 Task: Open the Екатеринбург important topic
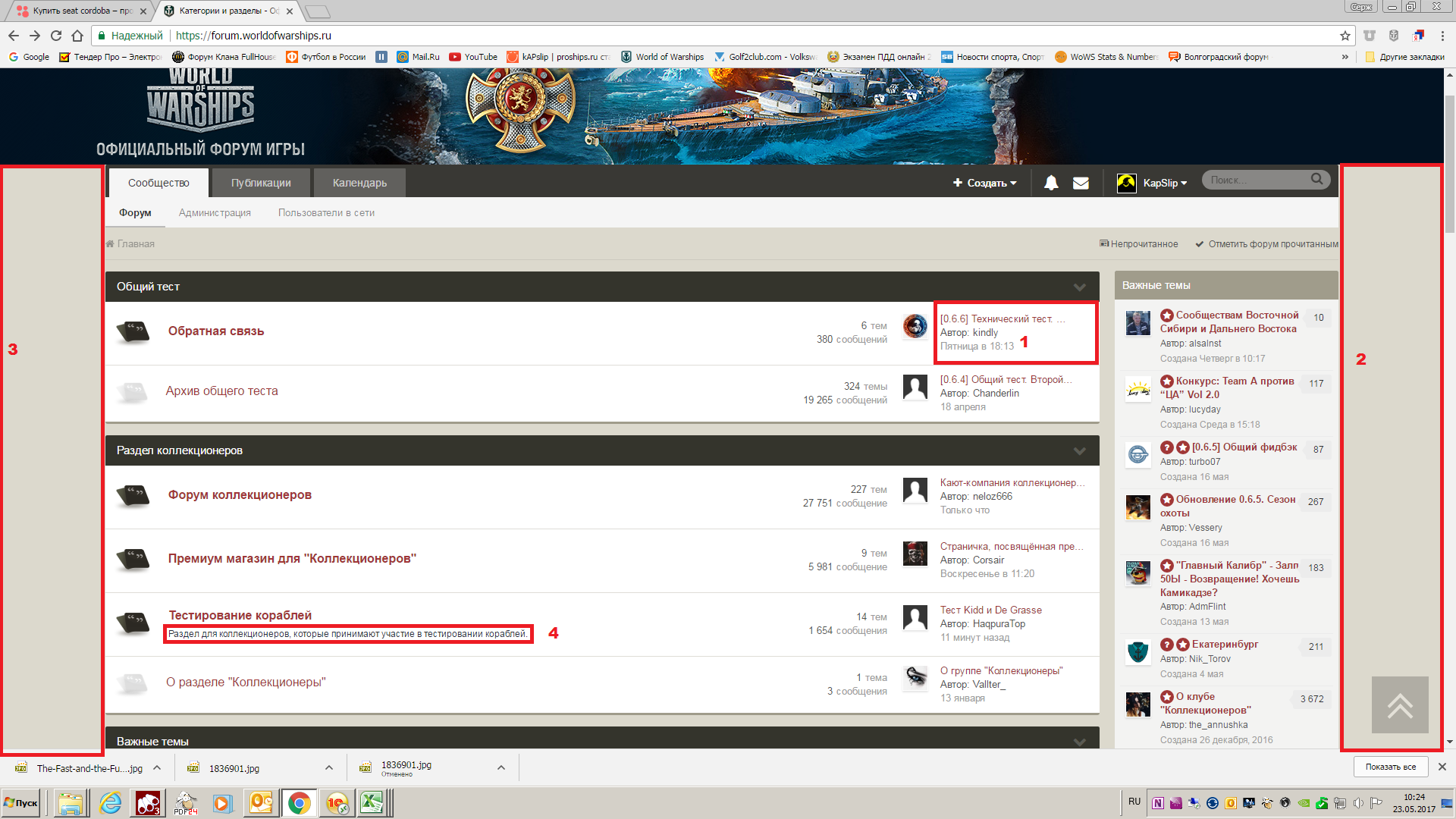(1225, 645)
